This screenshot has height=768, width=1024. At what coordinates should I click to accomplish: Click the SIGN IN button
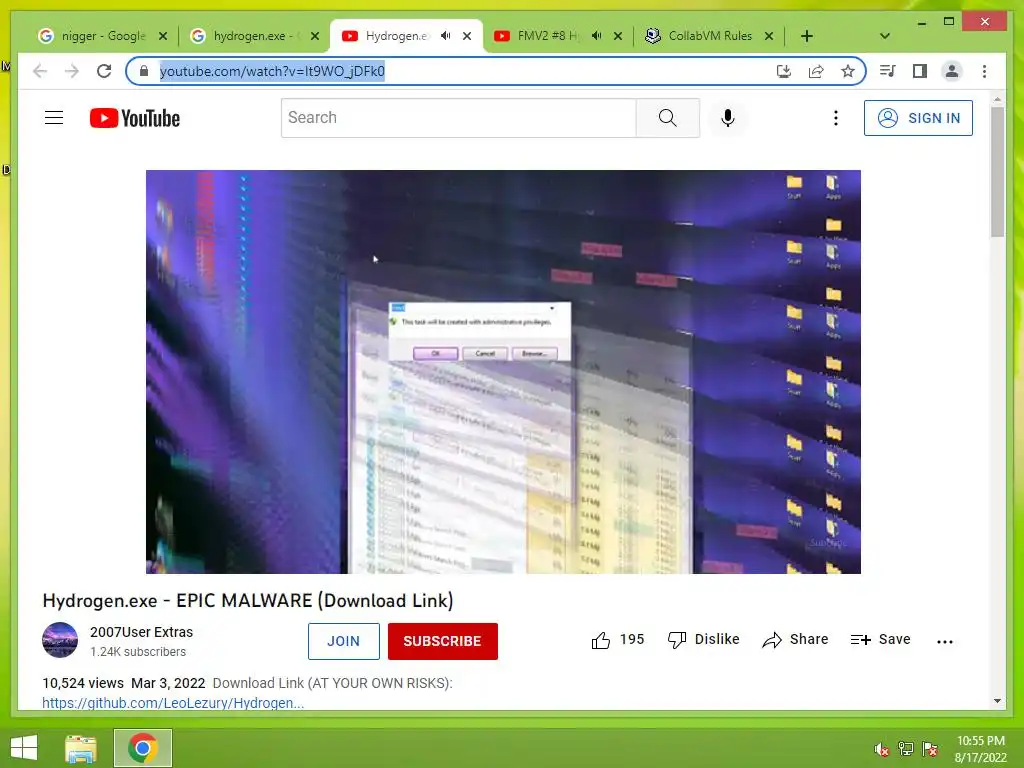pos(918,118)
